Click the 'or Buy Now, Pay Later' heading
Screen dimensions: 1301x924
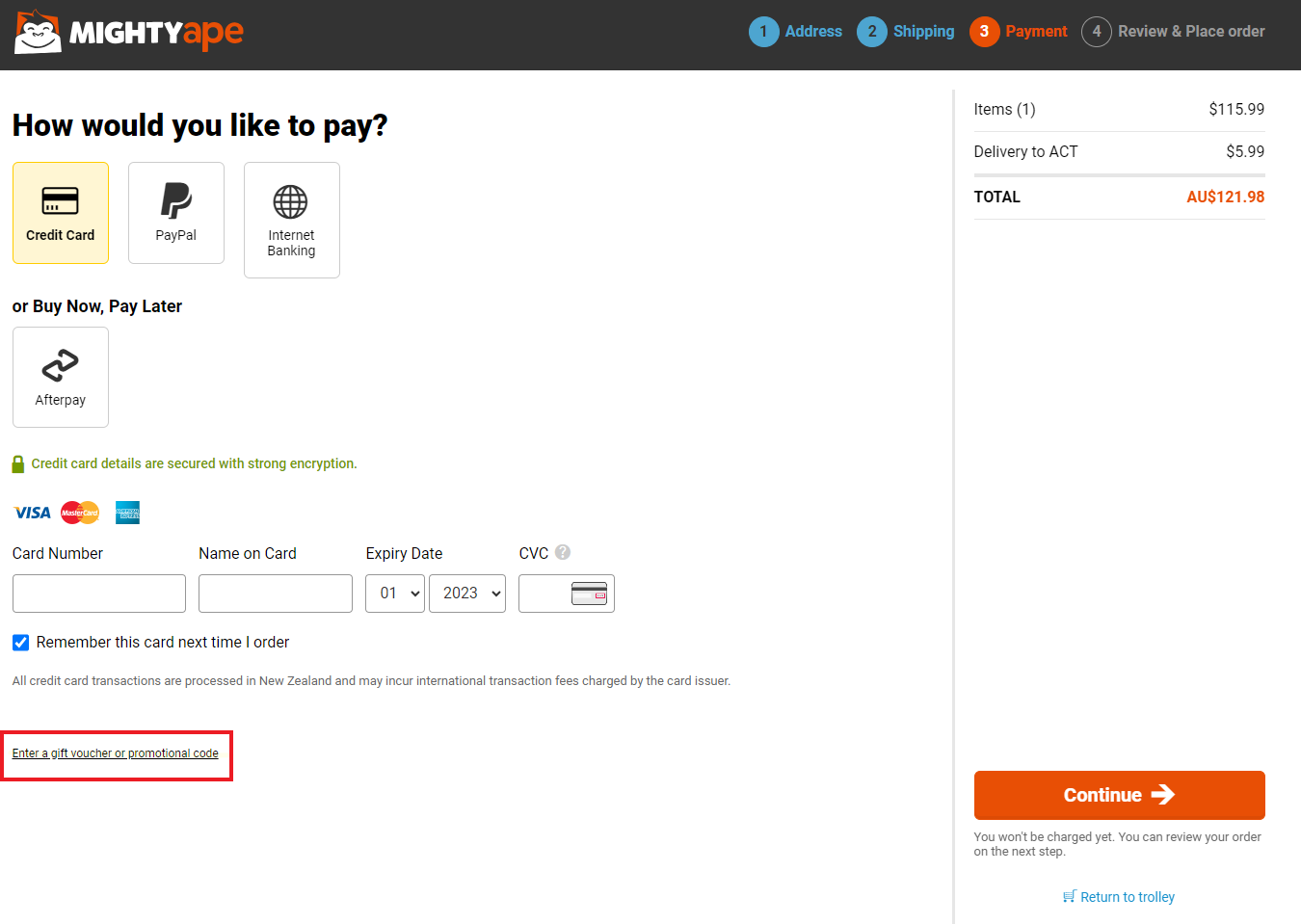tap(97, 306)
